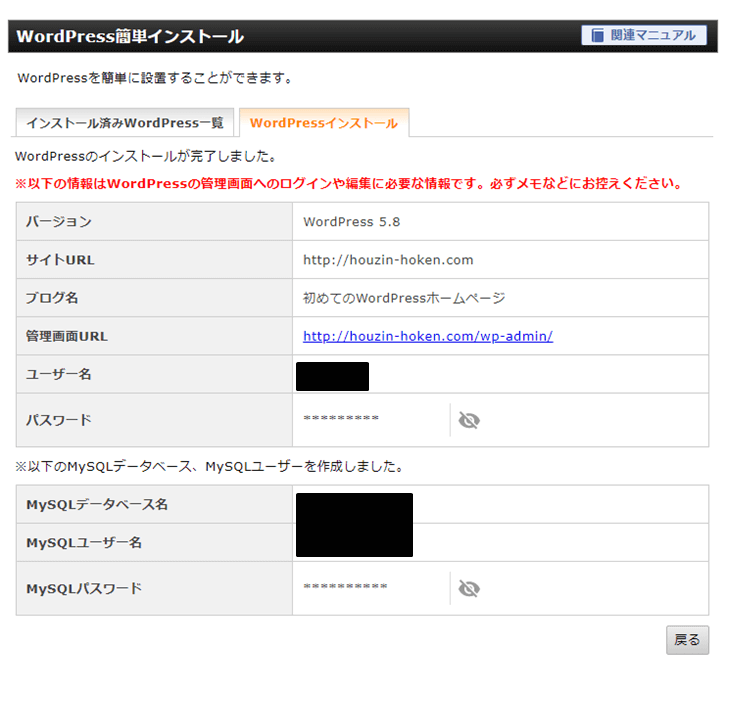Click the バージョン row label

click(x=59, y=222)
